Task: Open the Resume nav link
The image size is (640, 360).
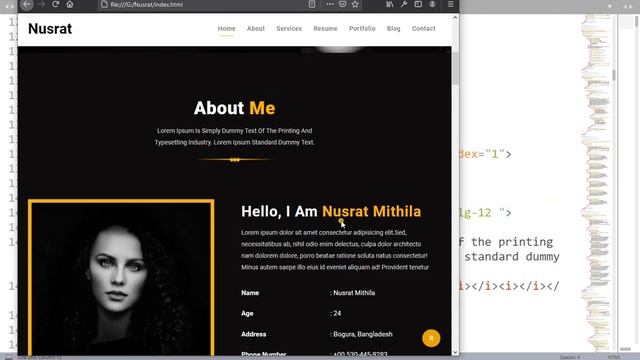Action: (325, 29)
